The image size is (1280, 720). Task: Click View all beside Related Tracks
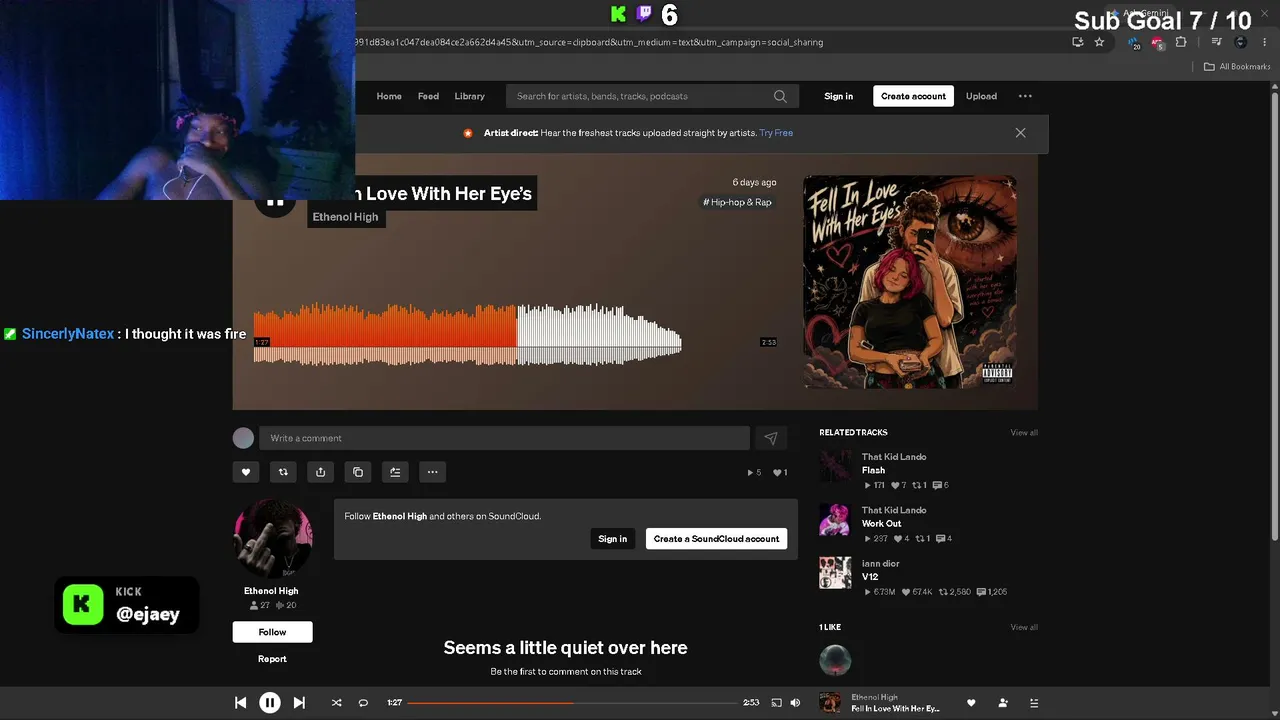pyautogui.click(x=1024, y=433)
